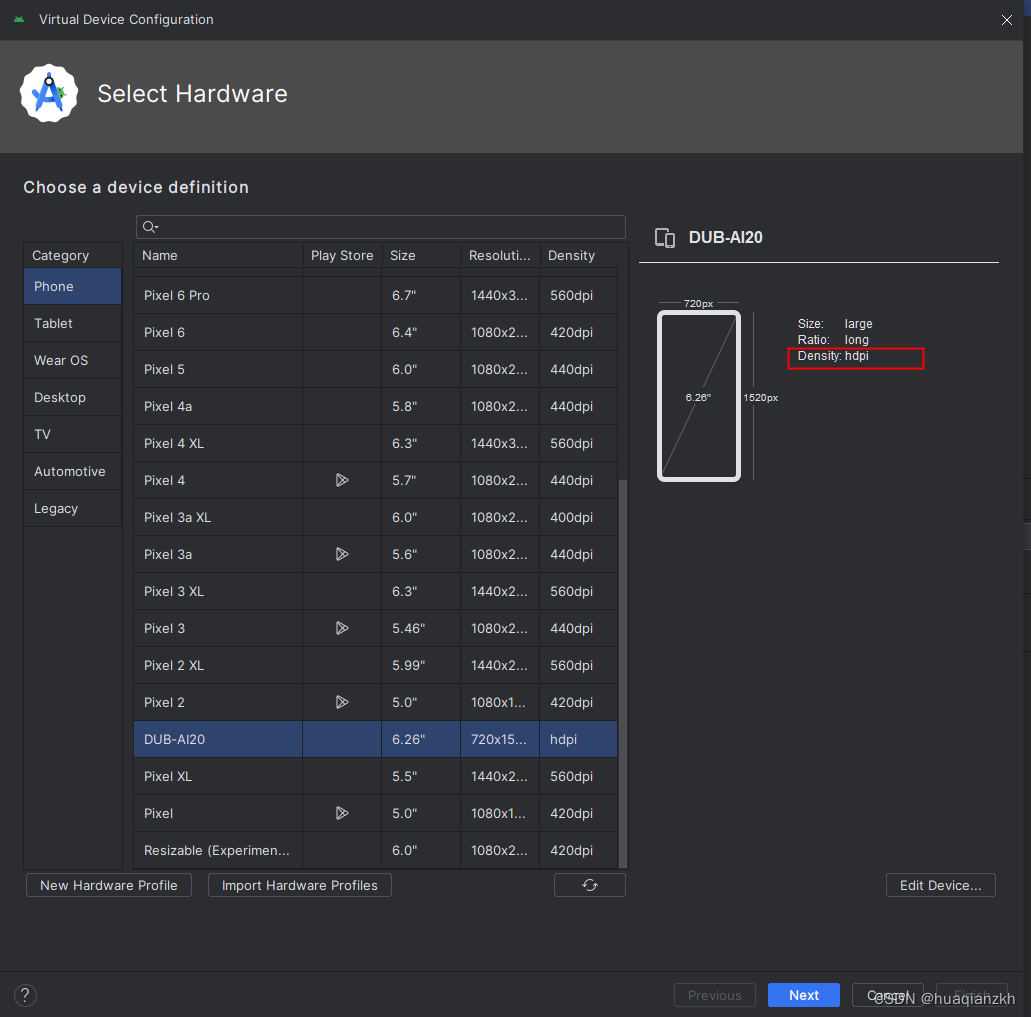Select the Phone category
Screen dimensions: 1031x1017
[x=72, y=286]
